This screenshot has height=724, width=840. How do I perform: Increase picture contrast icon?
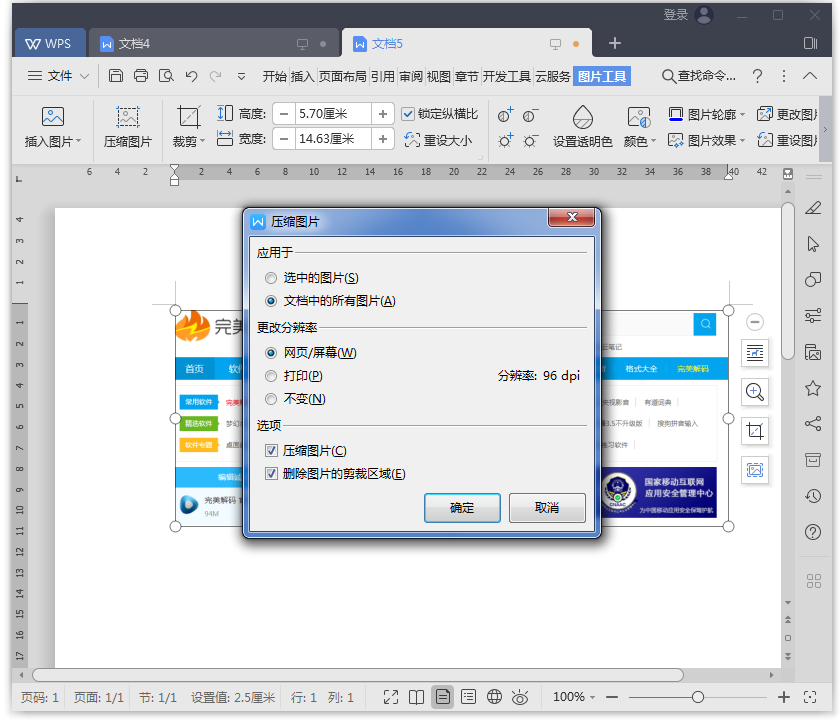coord(505,114)
